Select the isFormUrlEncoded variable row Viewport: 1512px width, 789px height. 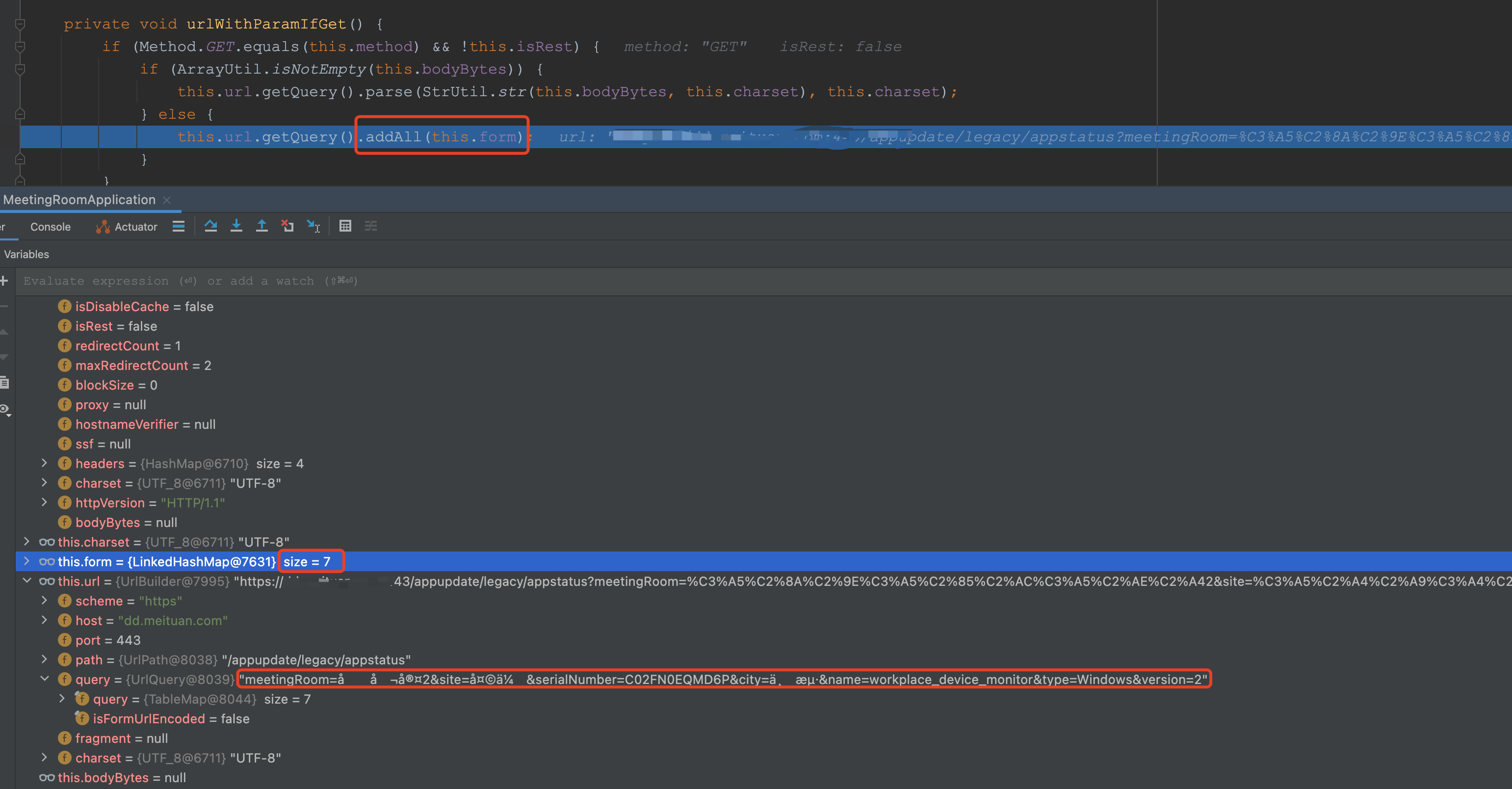click(150, 718)
